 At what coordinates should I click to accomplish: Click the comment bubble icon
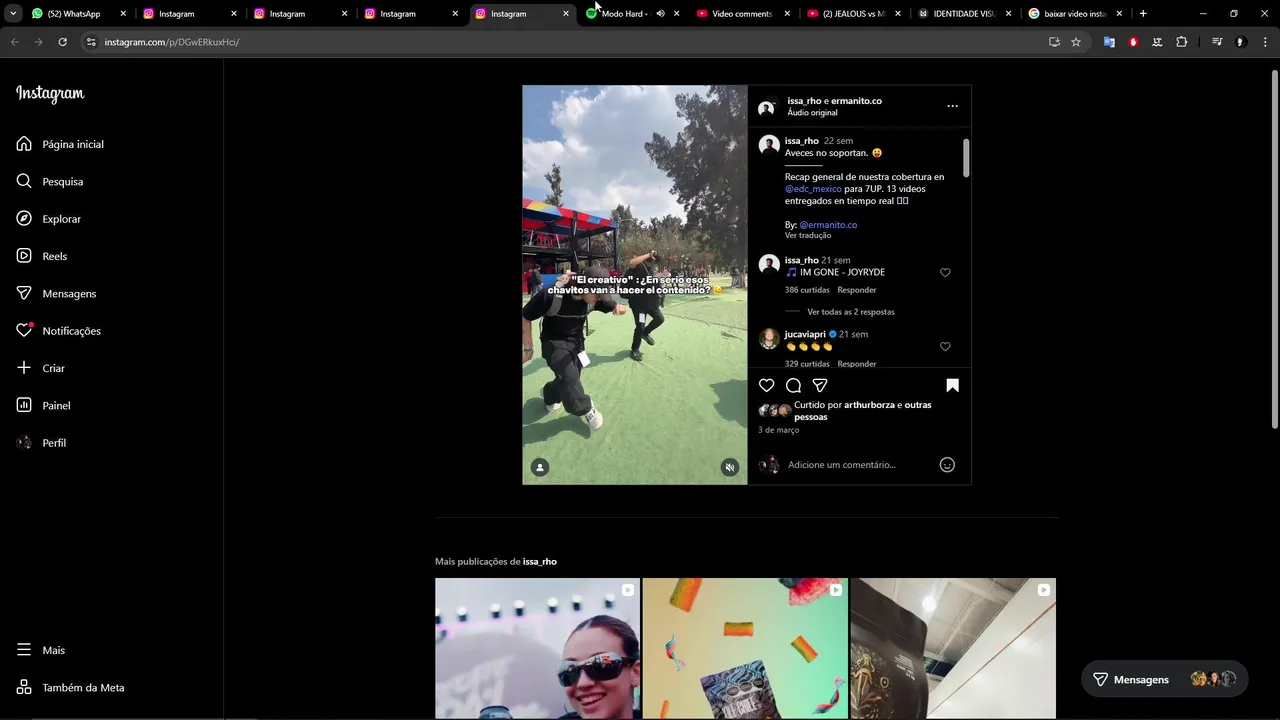(x=793, y=385)
